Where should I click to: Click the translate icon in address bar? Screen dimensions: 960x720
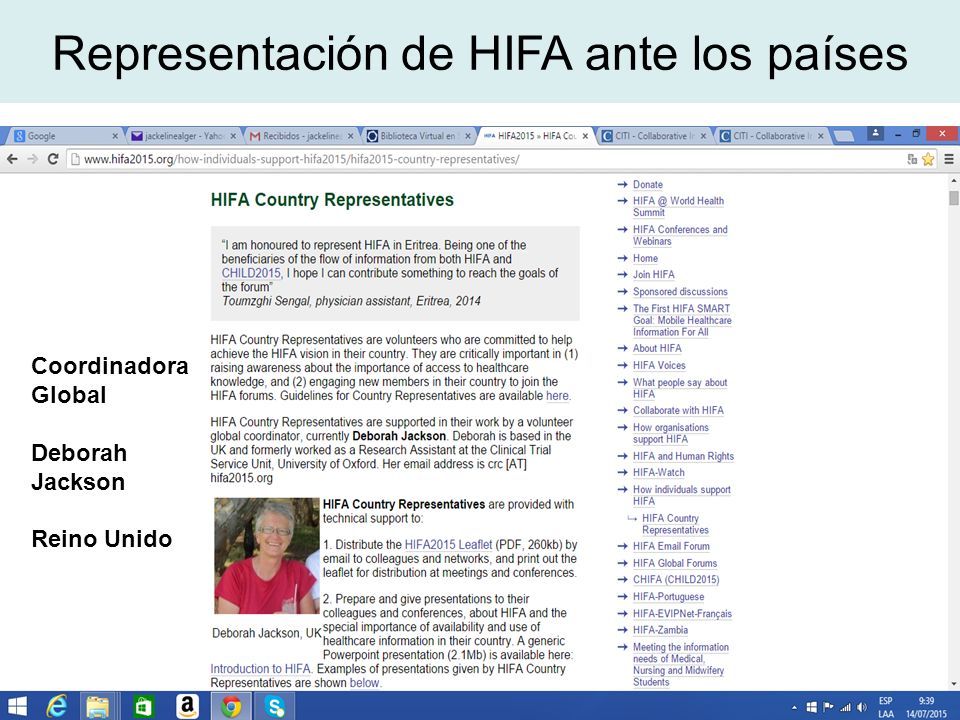(x=912, y=159)
